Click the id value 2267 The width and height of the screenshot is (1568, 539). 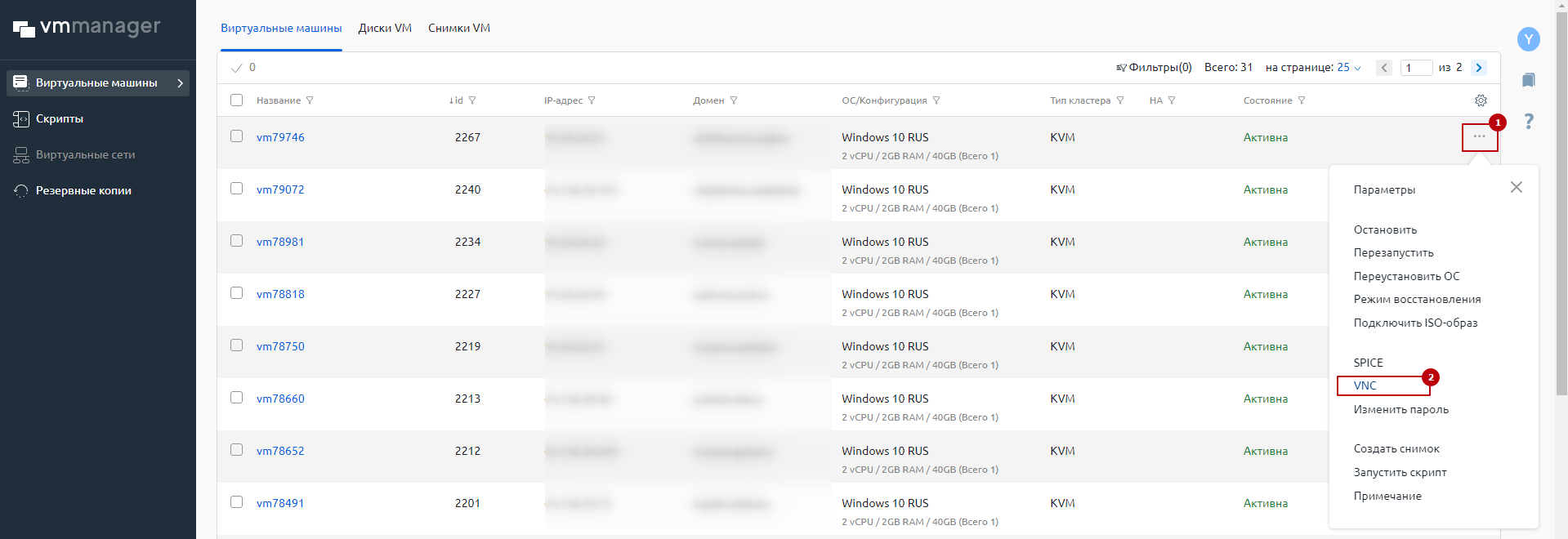click(x=467, y=137)
